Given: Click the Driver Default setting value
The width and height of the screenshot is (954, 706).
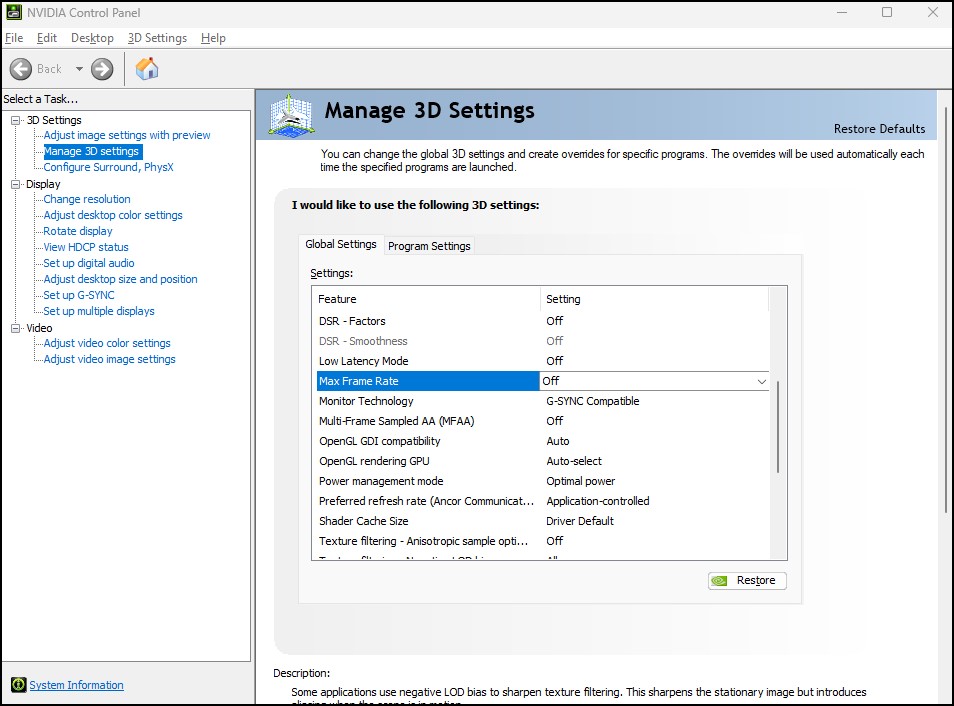Looking at the screenshot, I should point(580,521).
